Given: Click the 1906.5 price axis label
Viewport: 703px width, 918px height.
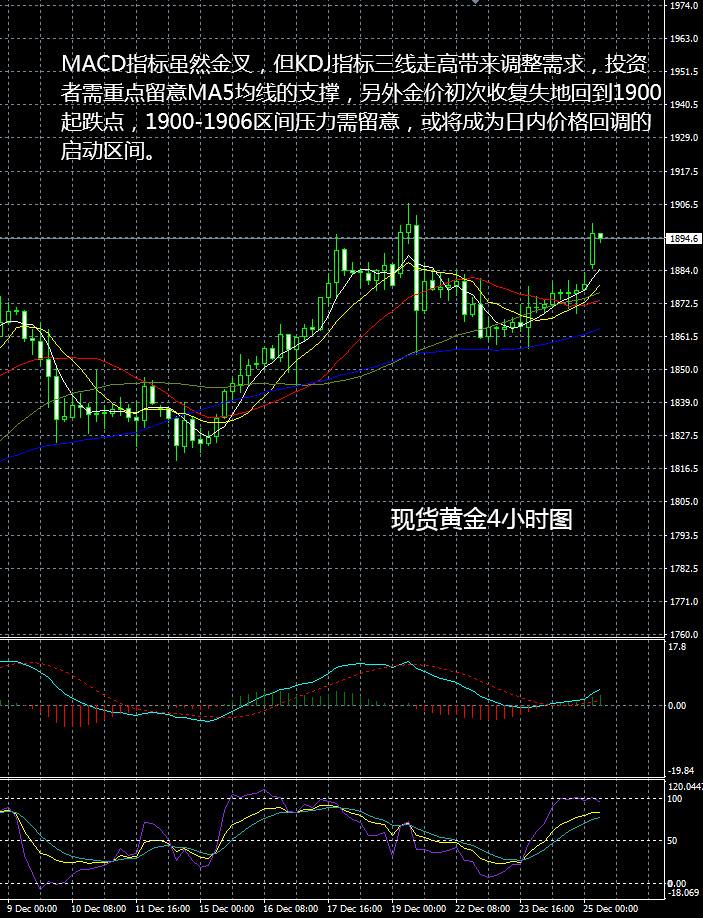Looking at the screenshot, I should click(x=683, y=205).
